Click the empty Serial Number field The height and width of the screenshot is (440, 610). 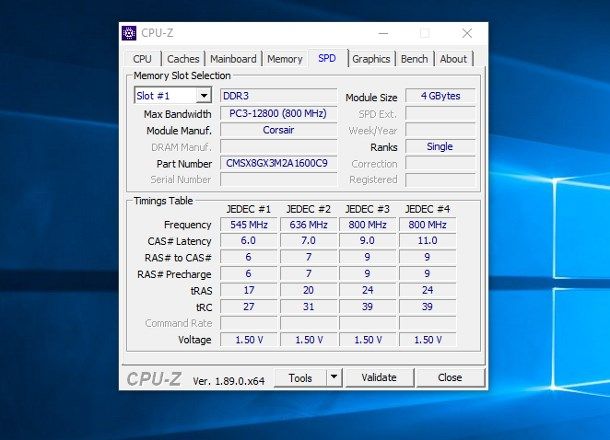279,179
